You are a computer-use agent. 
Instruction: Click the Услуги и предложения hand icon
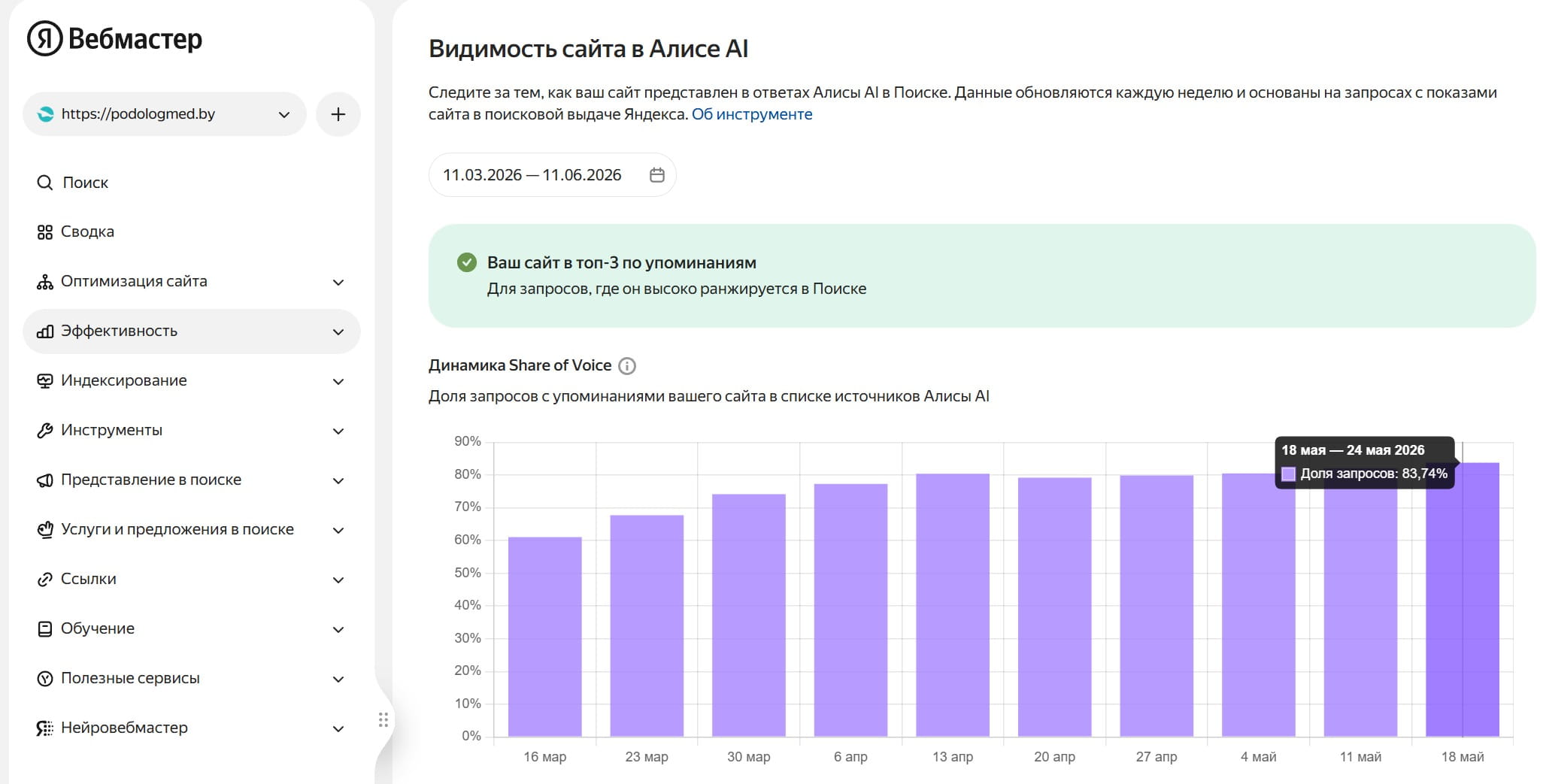[x=45, y=530]
